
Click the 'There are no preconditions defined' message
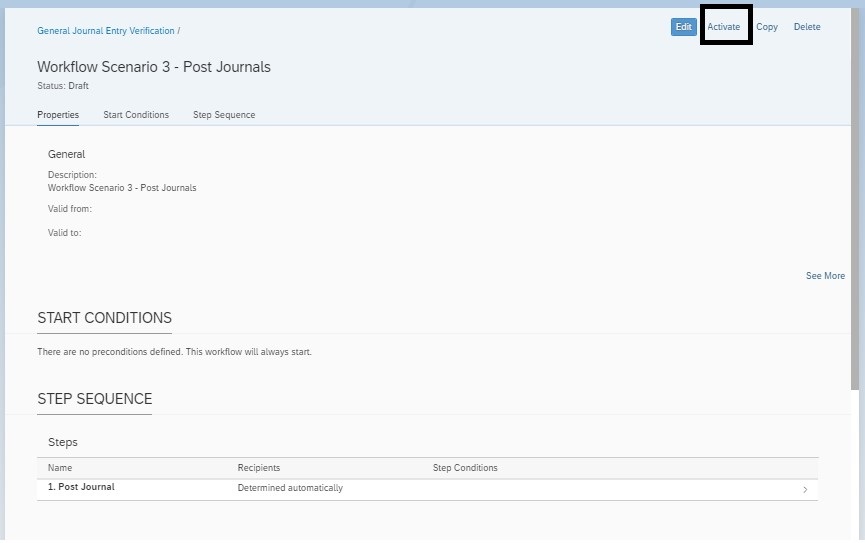pyautogui.click(x=174, y=352)
